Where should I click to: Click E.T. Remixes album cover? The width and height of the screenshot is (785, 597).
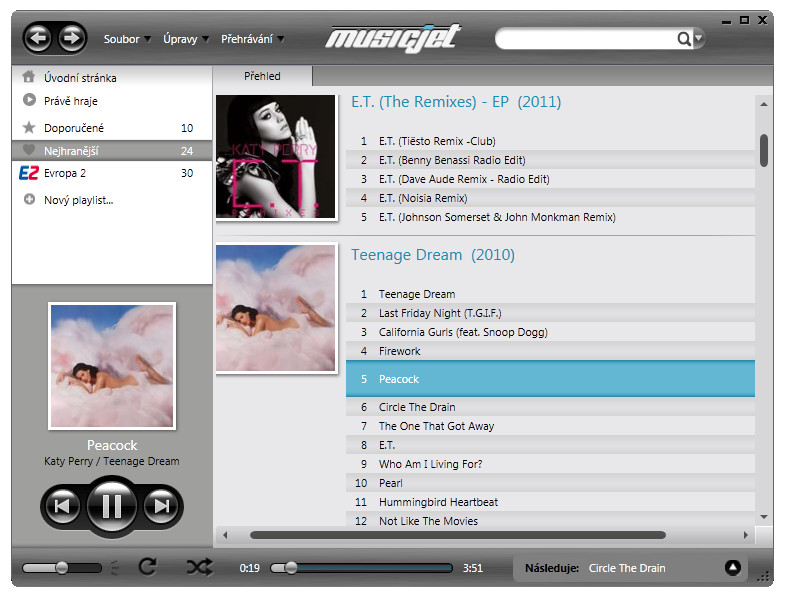[x=275, y=157]
